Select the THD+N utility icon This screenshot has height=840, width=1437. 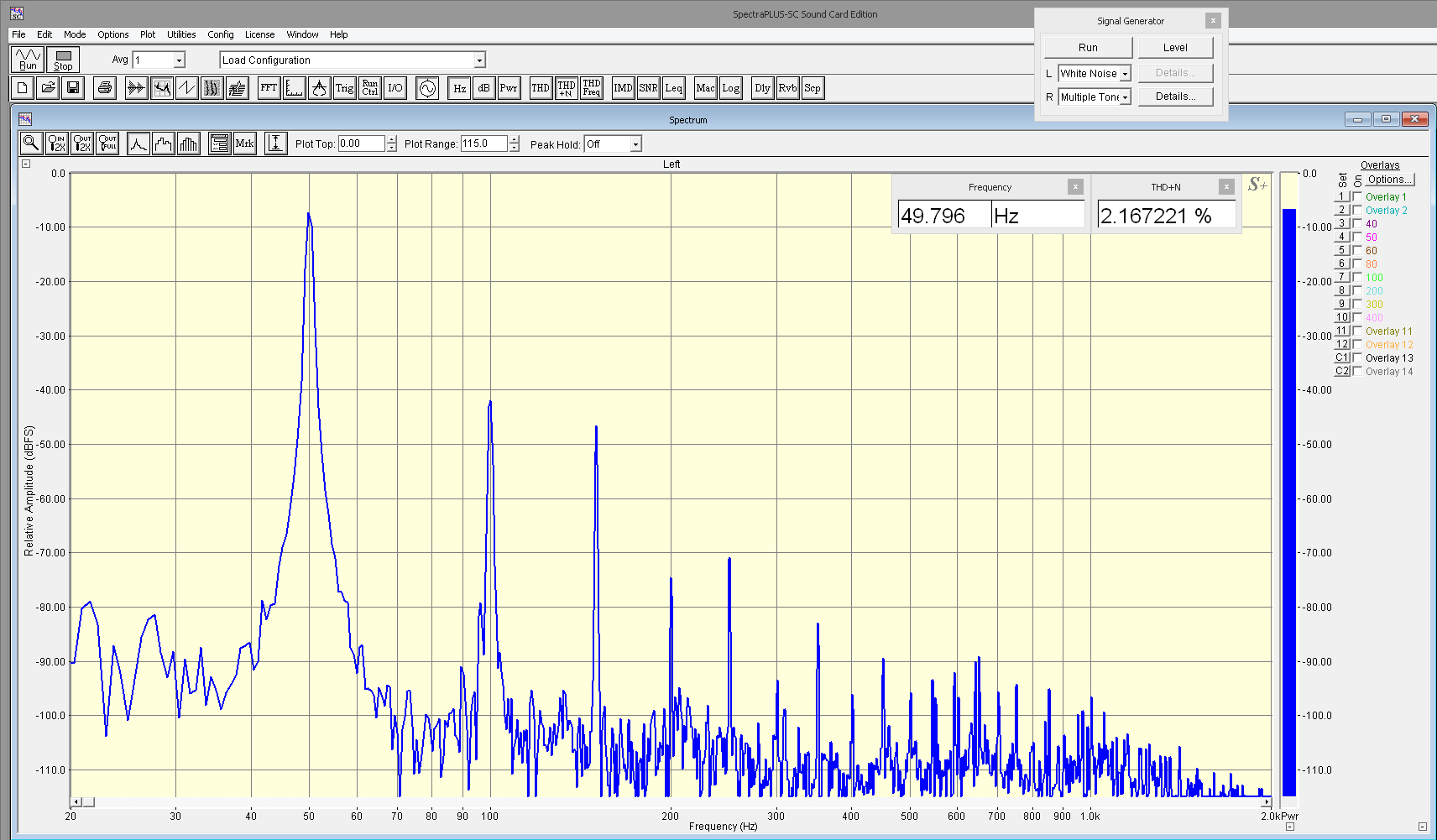click(x=567, y=88)
